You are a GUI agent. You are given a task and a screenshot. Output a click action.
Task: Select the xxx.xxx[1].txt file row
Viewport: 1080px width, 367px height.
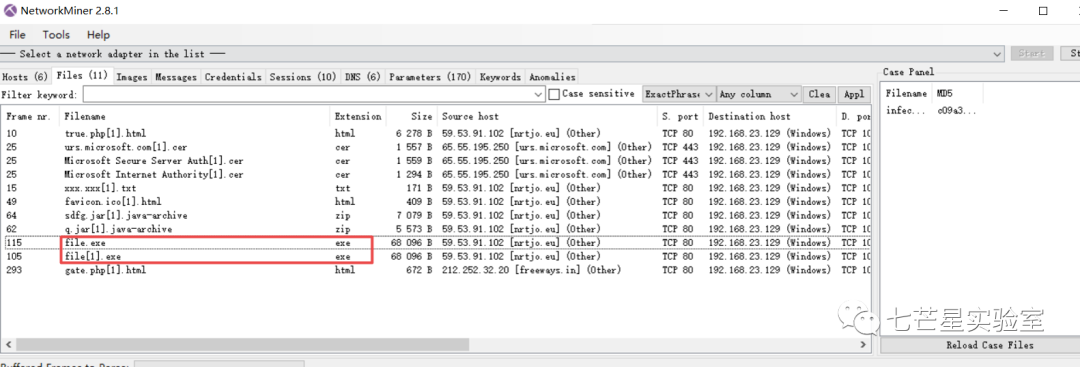(436, 188)
